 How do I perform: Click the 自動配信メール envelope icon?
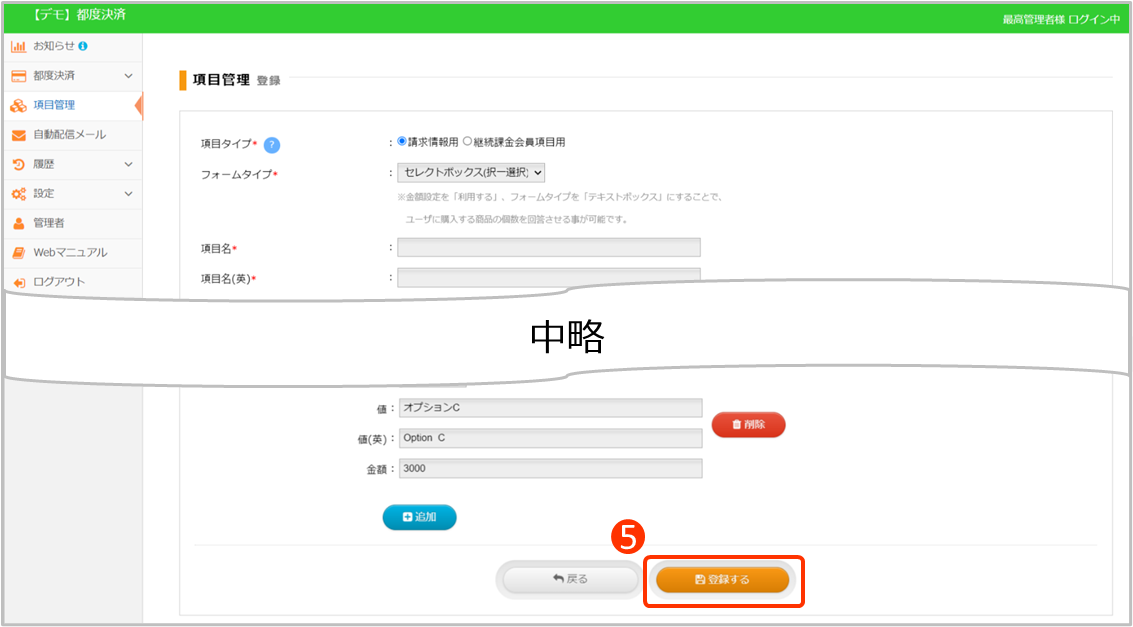pos(18,135)
